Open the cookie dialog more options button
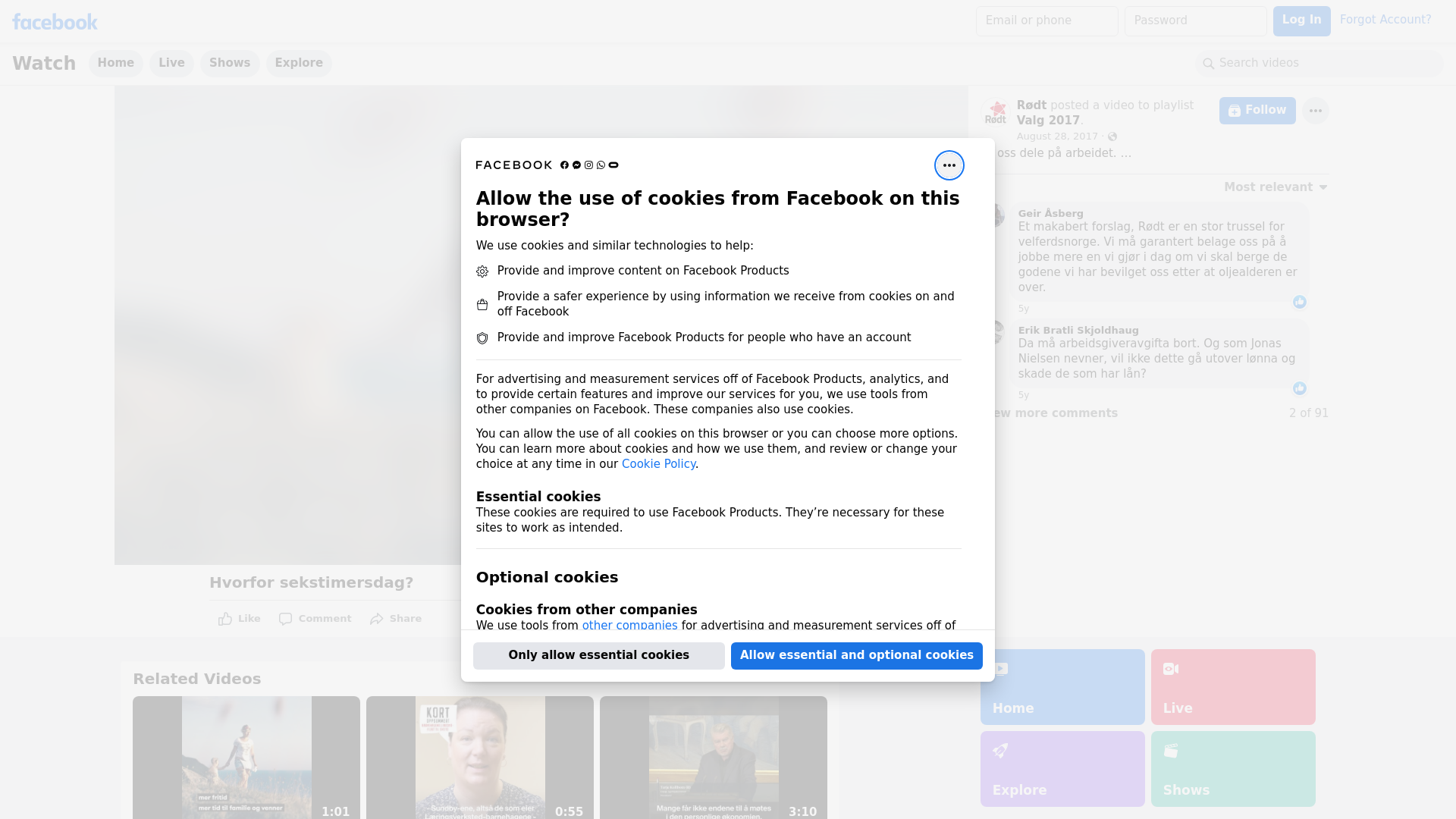Image resolution: width=1456 pixels, height=819 pixels. [949, 165]
